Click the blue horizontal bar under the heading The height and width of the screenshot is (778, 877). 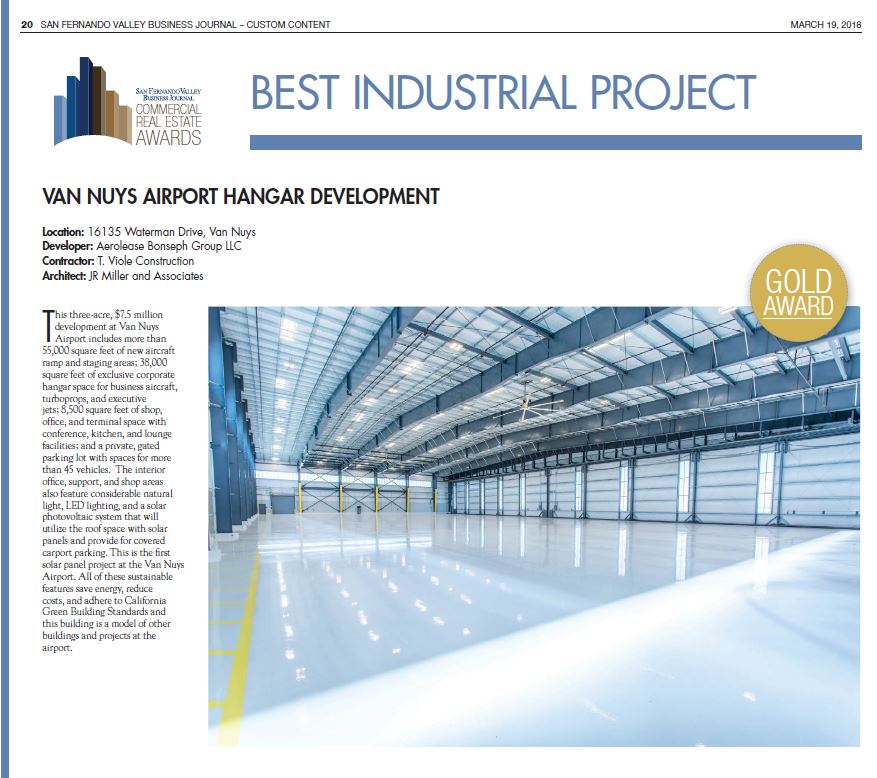tap(555, 143)
